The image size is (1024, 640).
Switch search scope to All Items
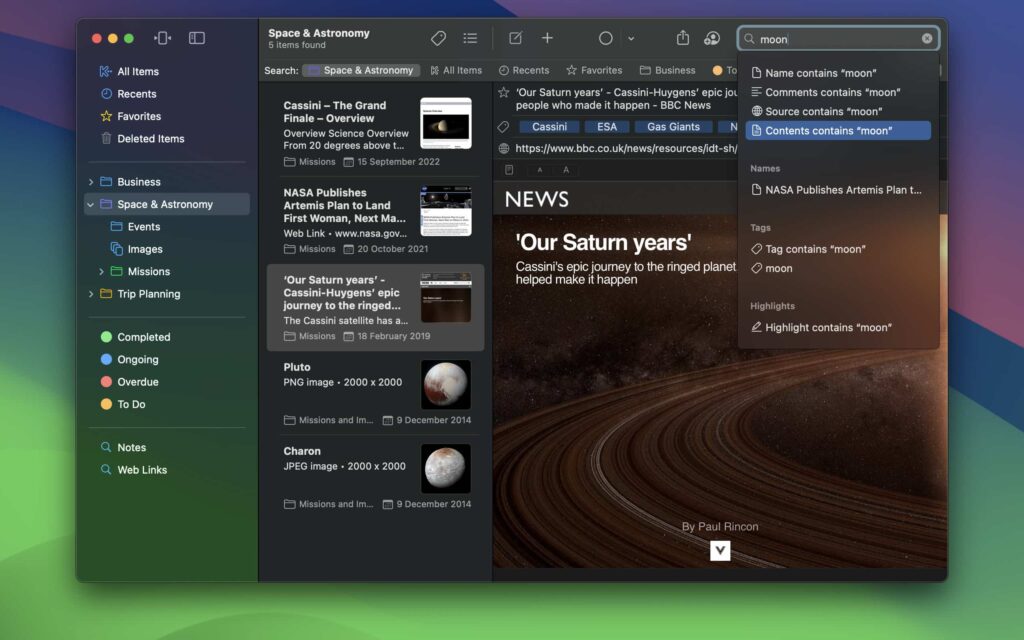click(459, 70)
